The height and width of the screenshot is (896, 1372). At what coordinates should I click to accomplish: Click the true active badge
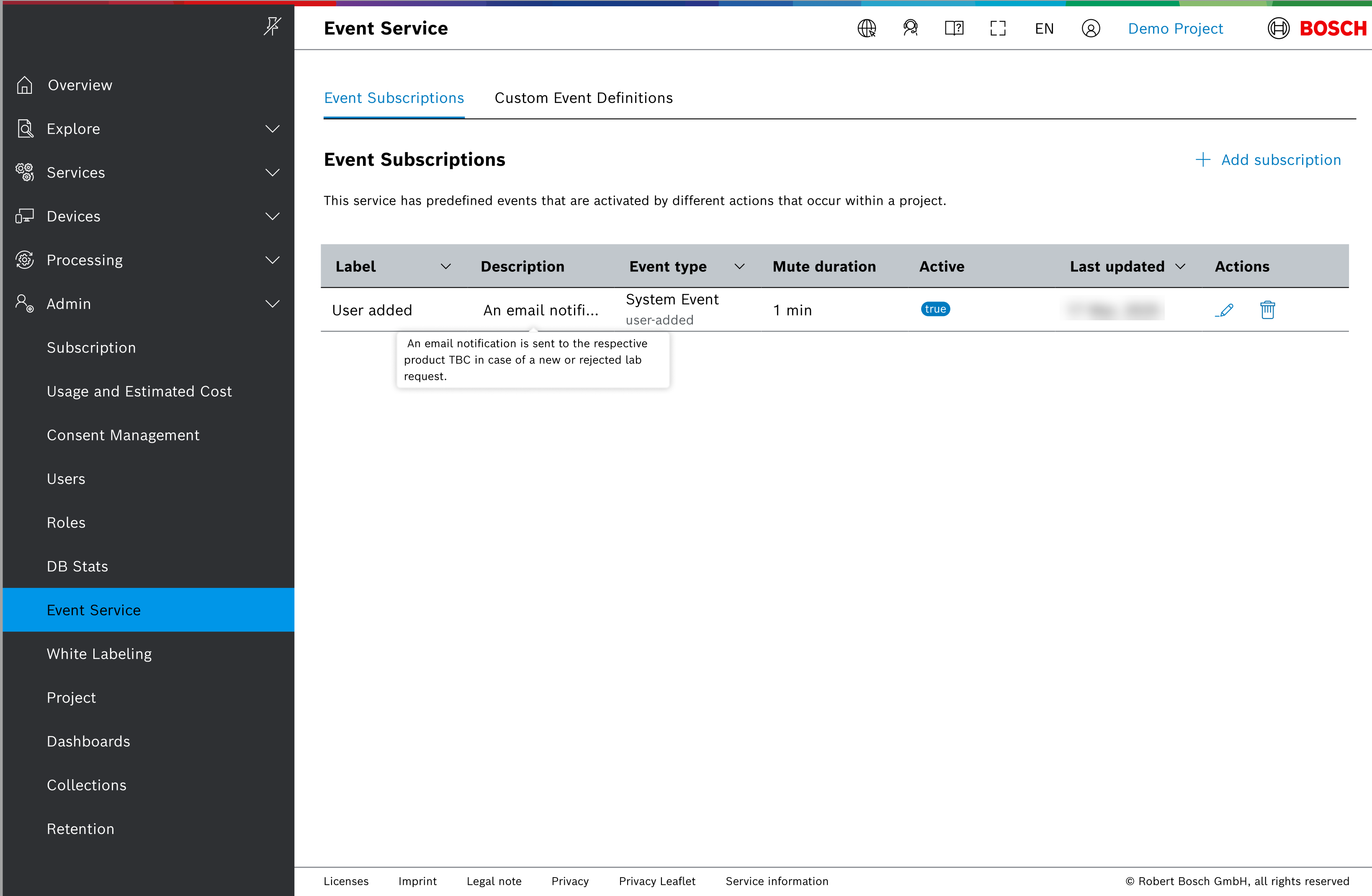click(x=935, y=309)
